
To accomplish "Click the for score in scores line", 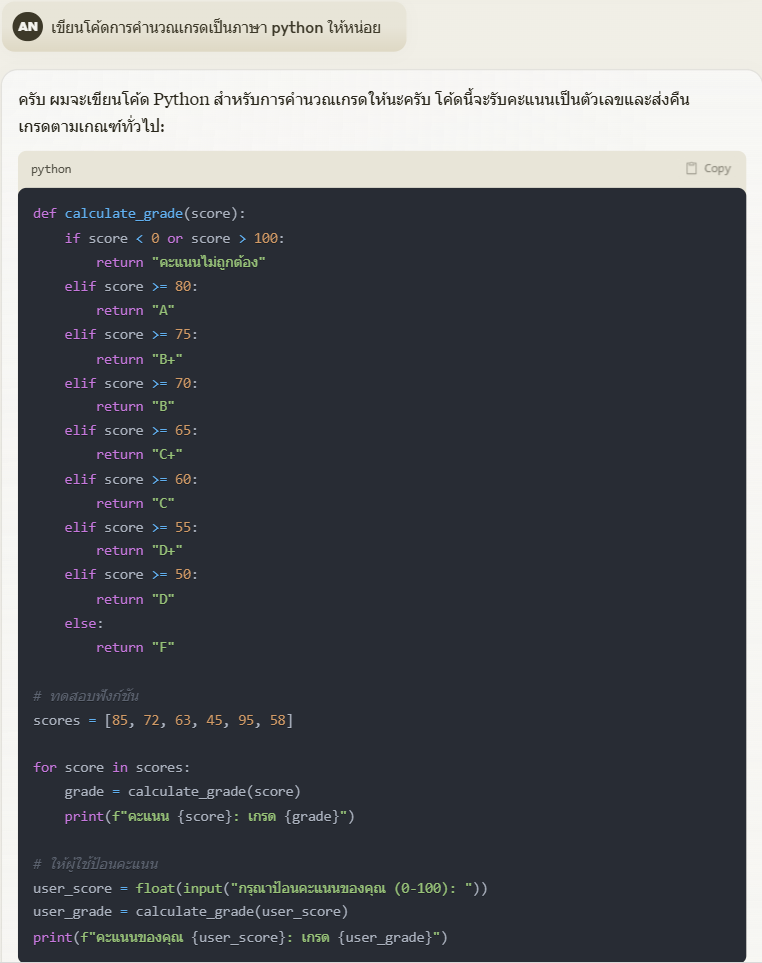I will tap(111, 767).
